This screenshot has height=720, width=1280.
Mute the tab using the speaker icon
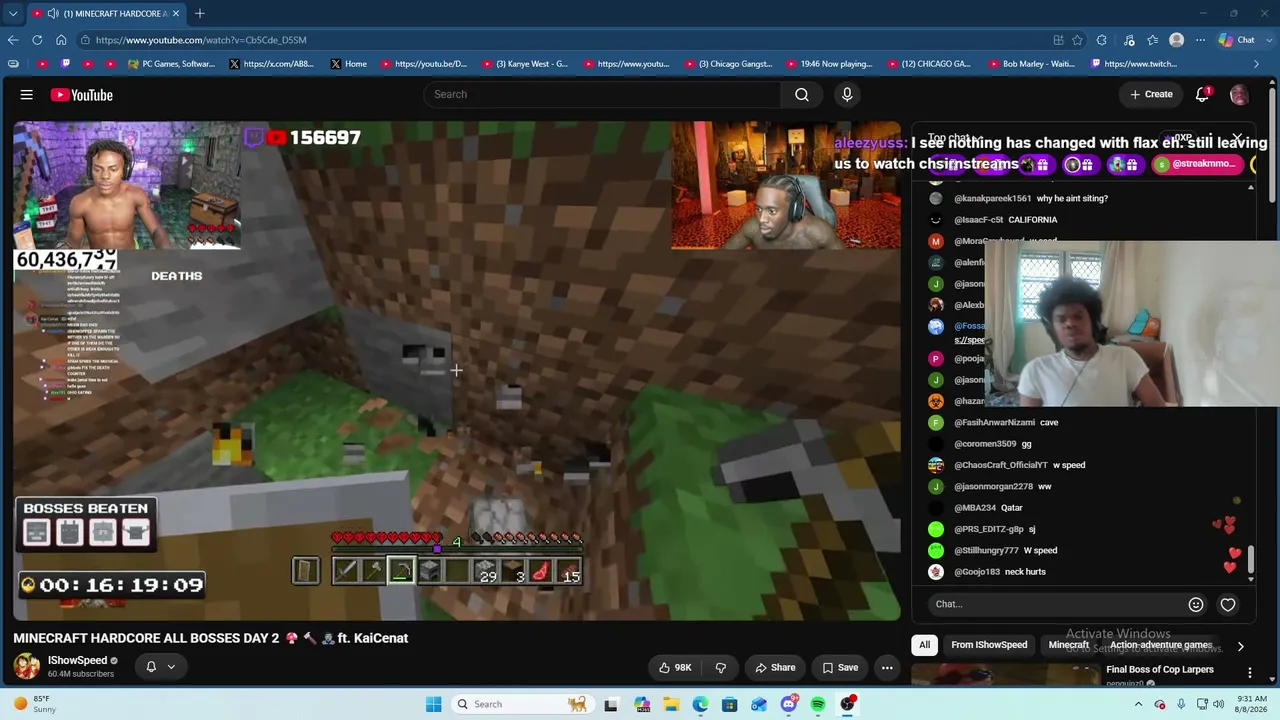[x=53, y=13]
